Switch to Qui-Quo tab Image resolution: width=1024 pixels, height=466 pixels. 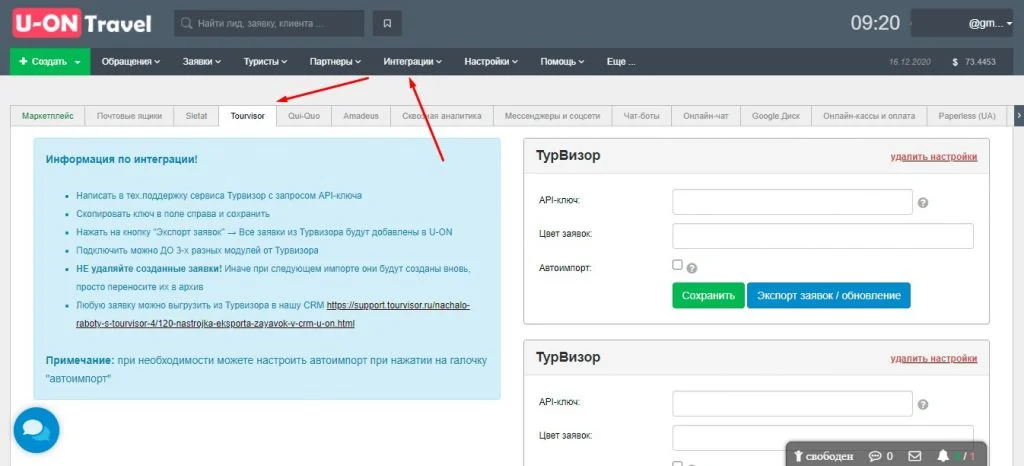tap(304, 116)
